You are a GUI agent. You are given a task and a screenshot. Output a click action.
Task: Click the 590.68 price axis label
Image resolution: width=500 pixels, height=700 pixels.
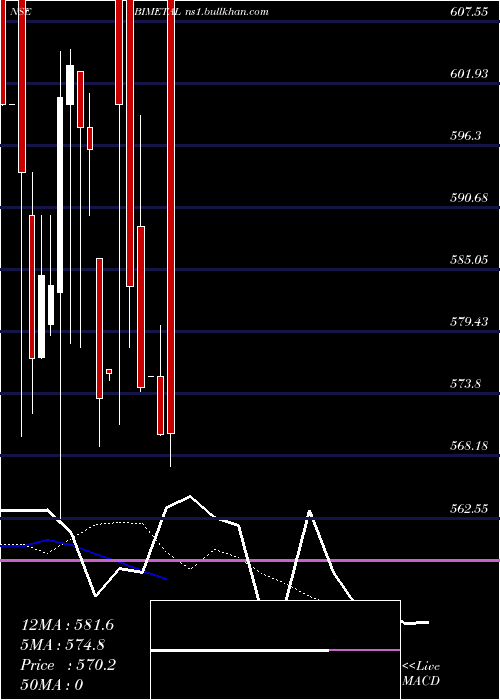click(x=468, y=197)
